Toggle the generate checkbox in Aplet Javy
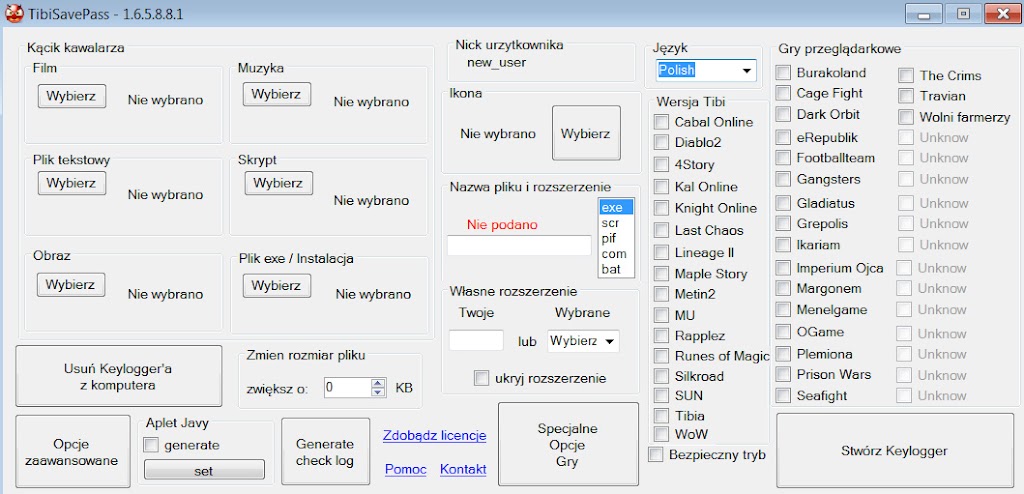The height and width of the screenshot is (494, 1024). pyautogui.click(x=151, y=446)
